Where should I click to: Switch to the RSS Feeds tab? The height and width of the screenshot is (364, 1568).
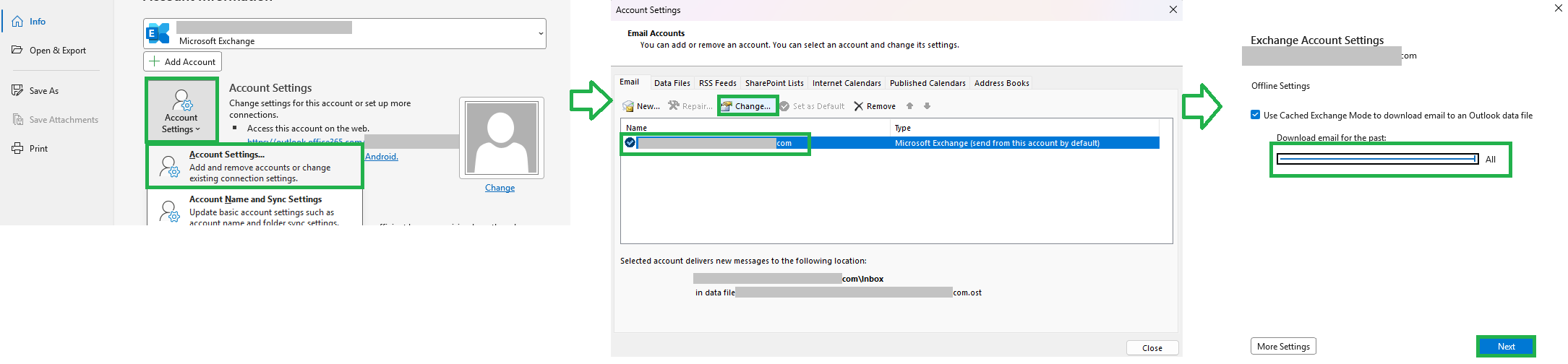[718, 83]
